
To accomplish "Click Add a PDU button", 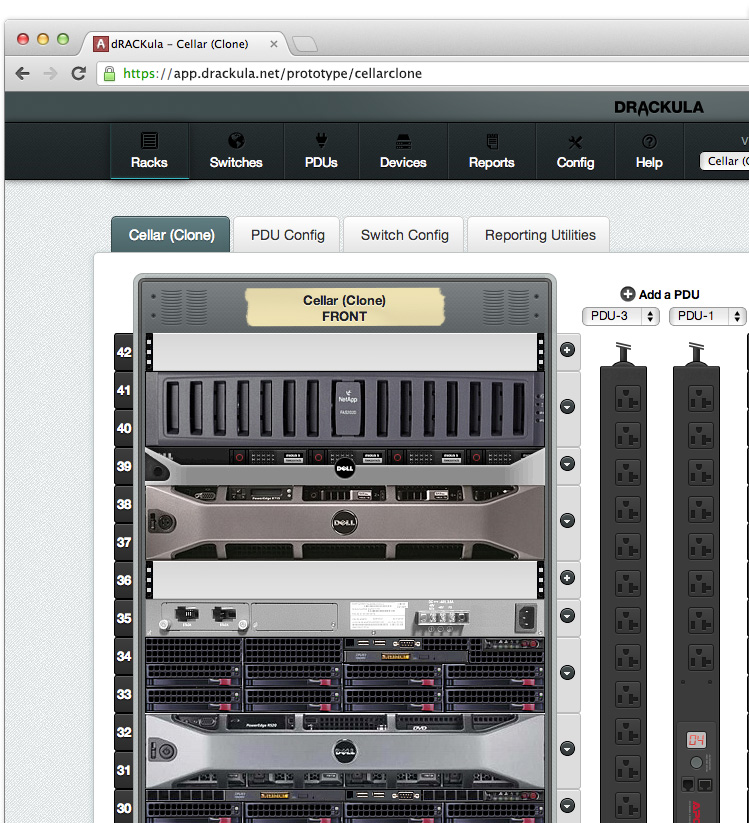I will tap(660, 294).
